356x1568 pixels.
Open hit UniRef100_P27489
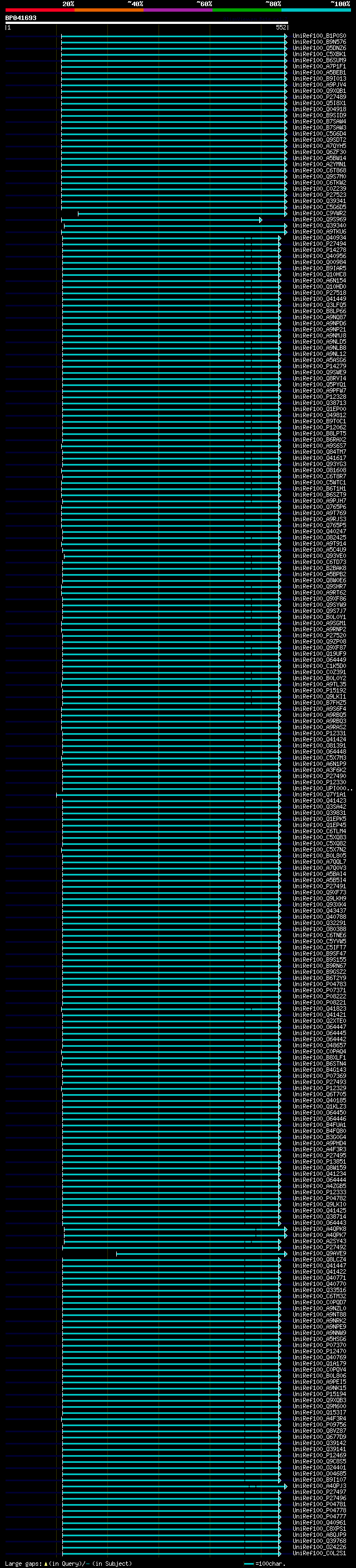(x=319, y=97)
